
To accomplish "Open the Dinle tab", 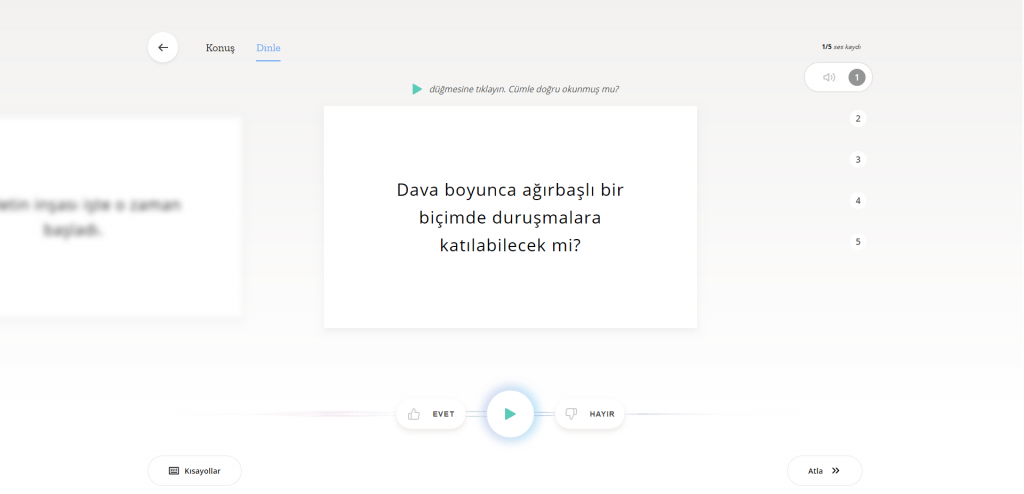I will click(268, 48).
